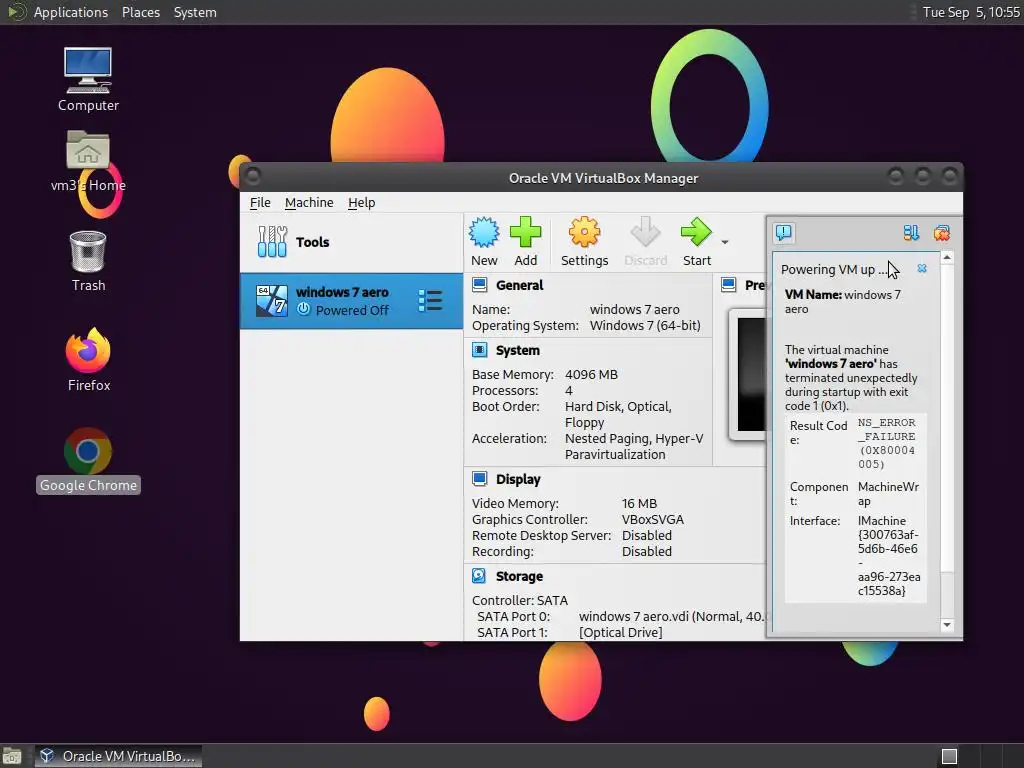The image size is (1024, 768).
Task: Click the keep finished progresses icon
Action: [x=911, y=232]
